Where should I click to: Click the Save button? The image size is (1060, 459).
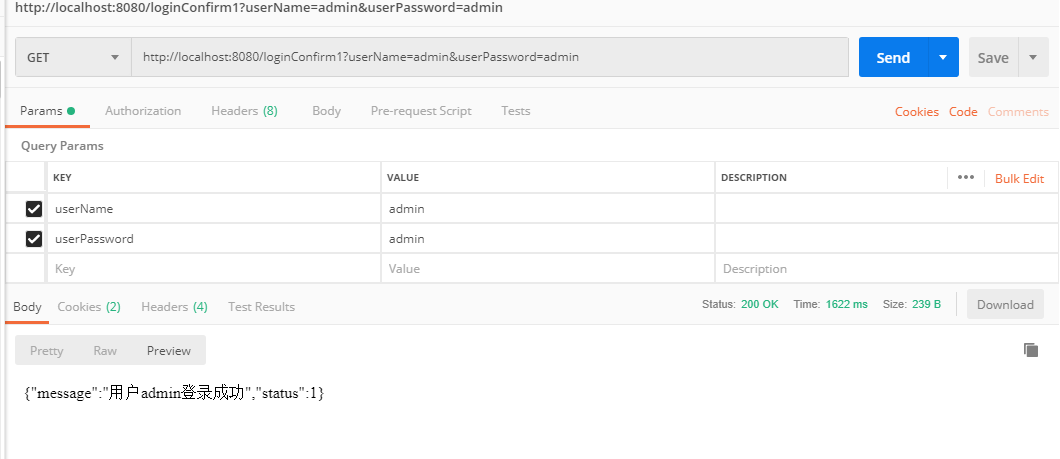click(993, 58)
